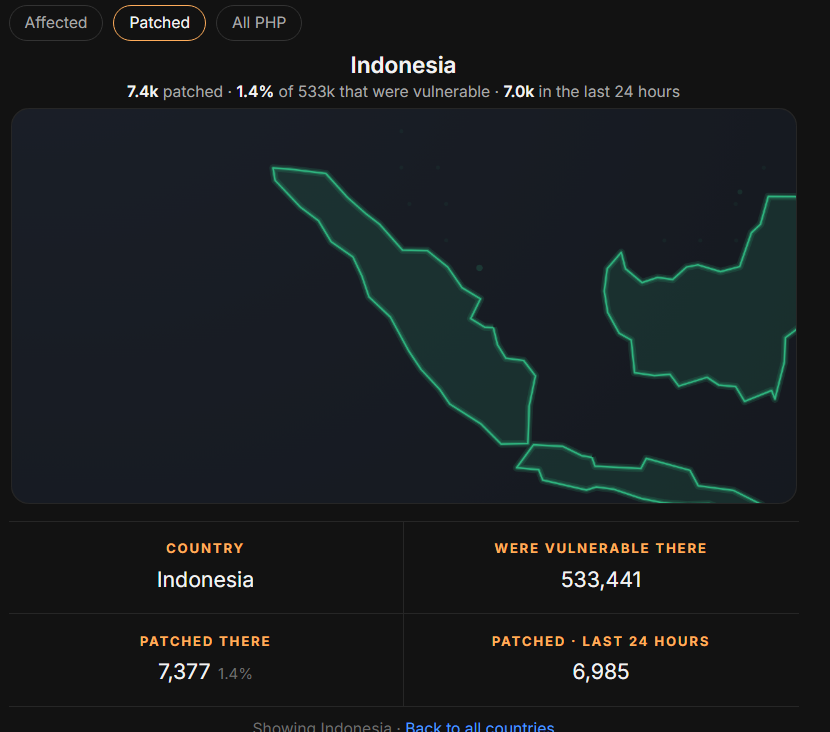
Task: Click the 6,985 value
Action: [600, 672]
